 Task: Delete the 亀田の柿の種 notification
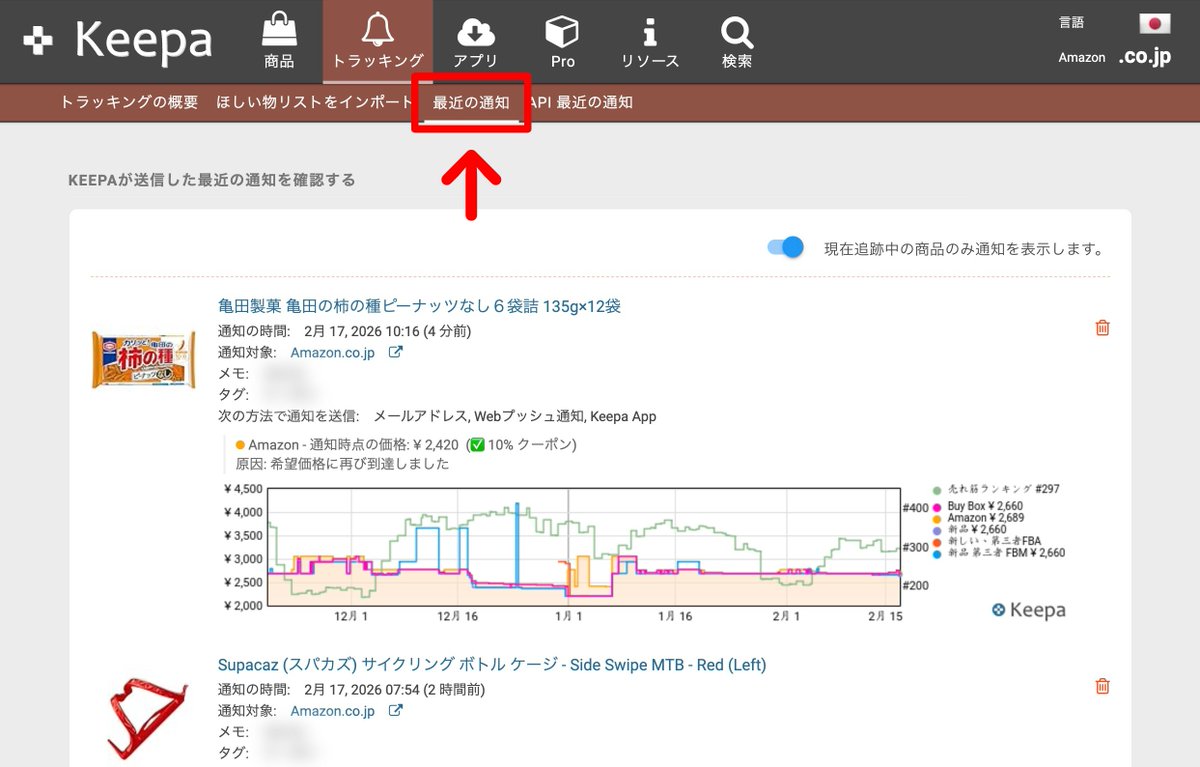coord(1102,328)
